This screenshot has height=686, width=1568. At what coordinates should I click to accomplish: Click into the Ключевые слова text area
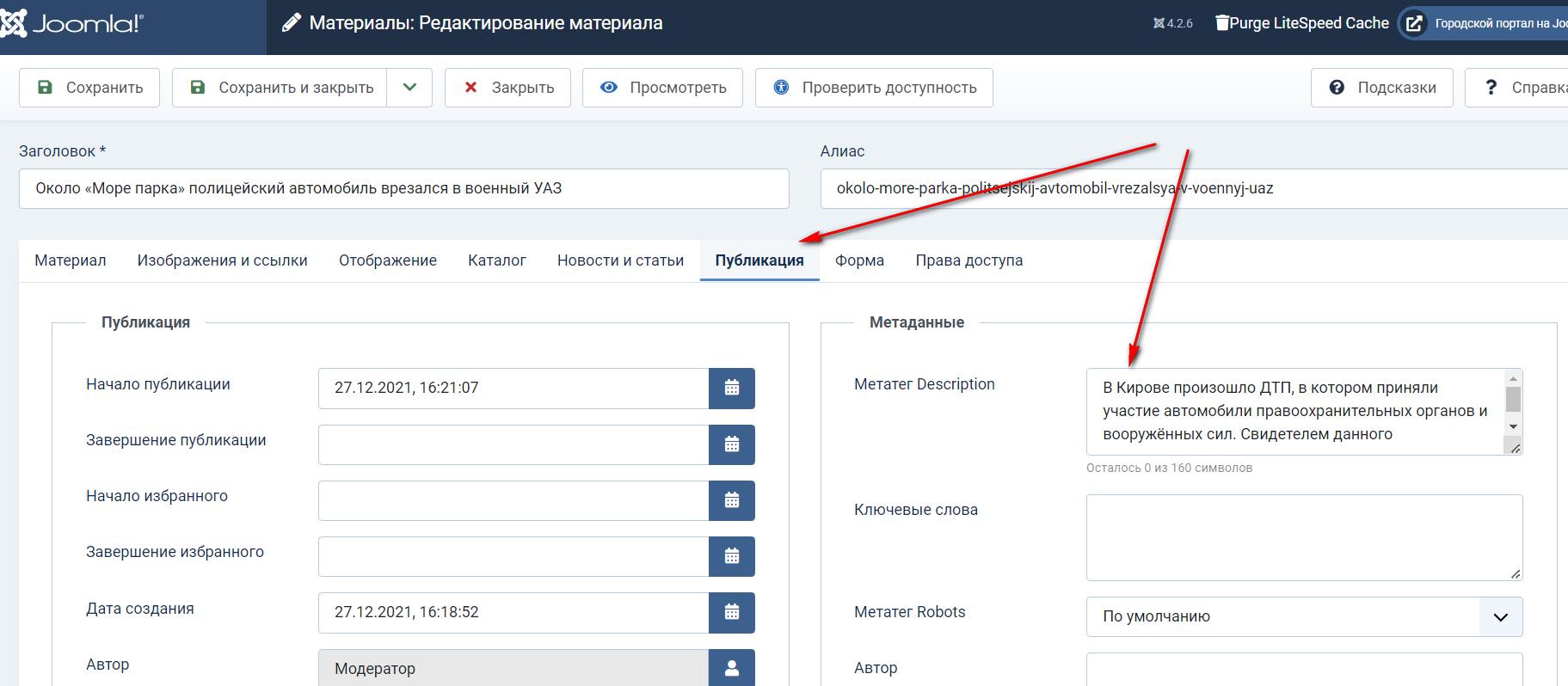tap(1303, 537)
